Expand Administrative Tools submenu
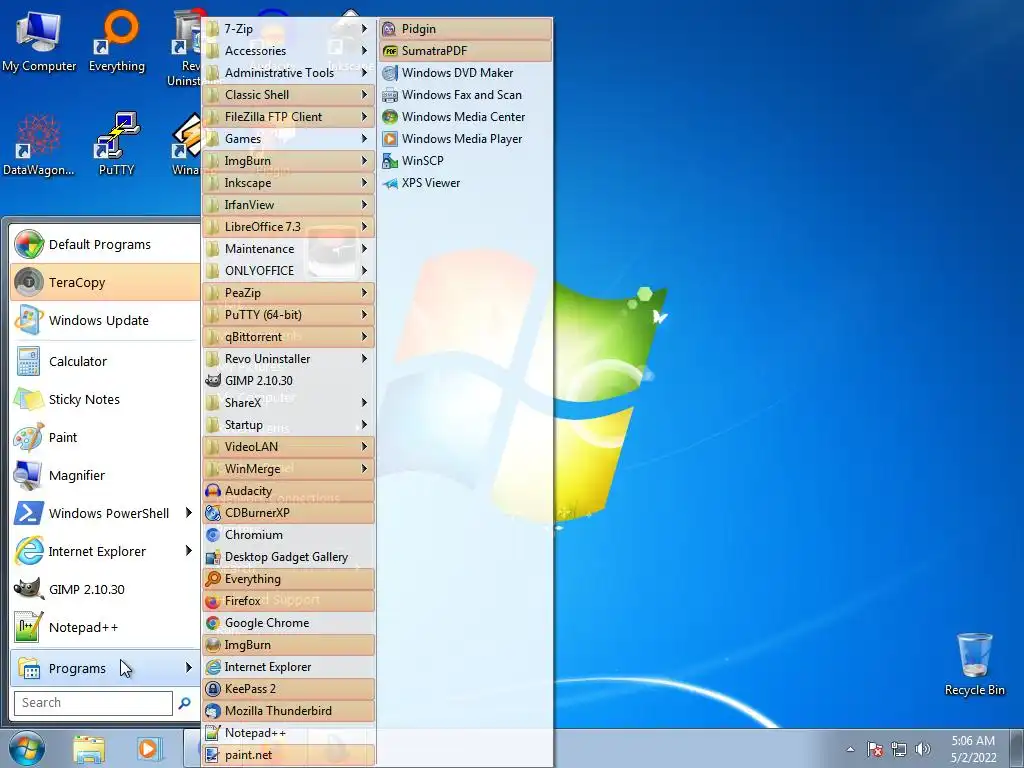1024x768 pixels. (x=289, y=72)
